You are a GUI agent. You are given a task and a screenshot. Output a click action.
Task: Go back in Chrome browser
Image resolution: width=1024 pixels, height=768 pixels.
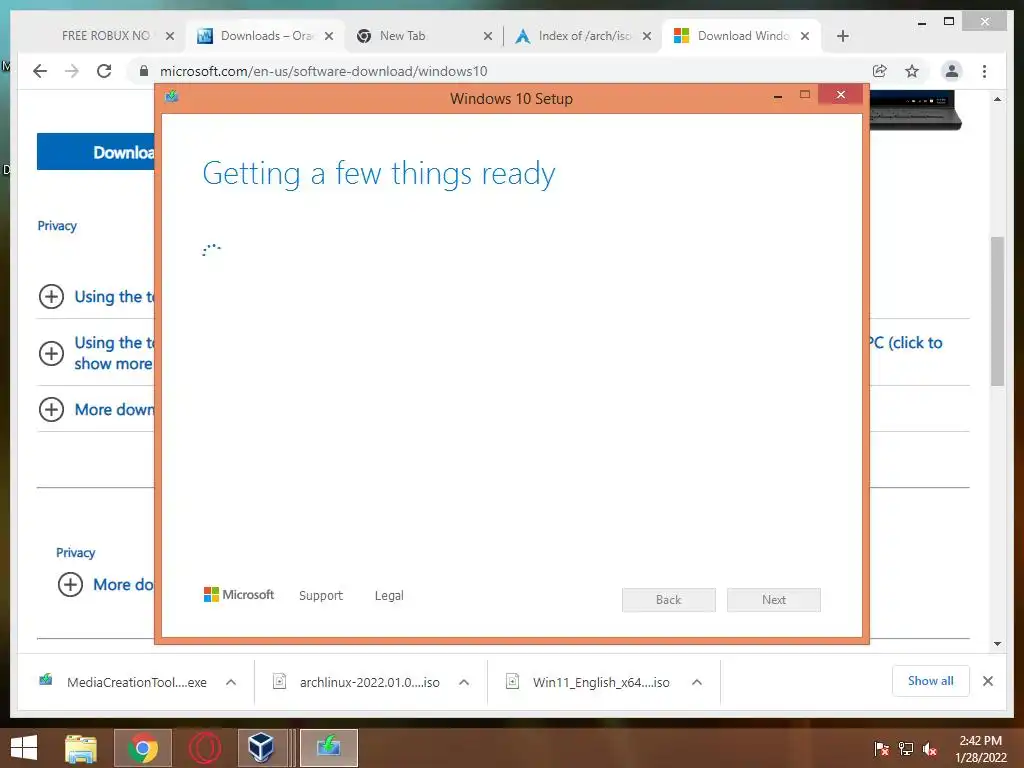(x=40, y=71)
